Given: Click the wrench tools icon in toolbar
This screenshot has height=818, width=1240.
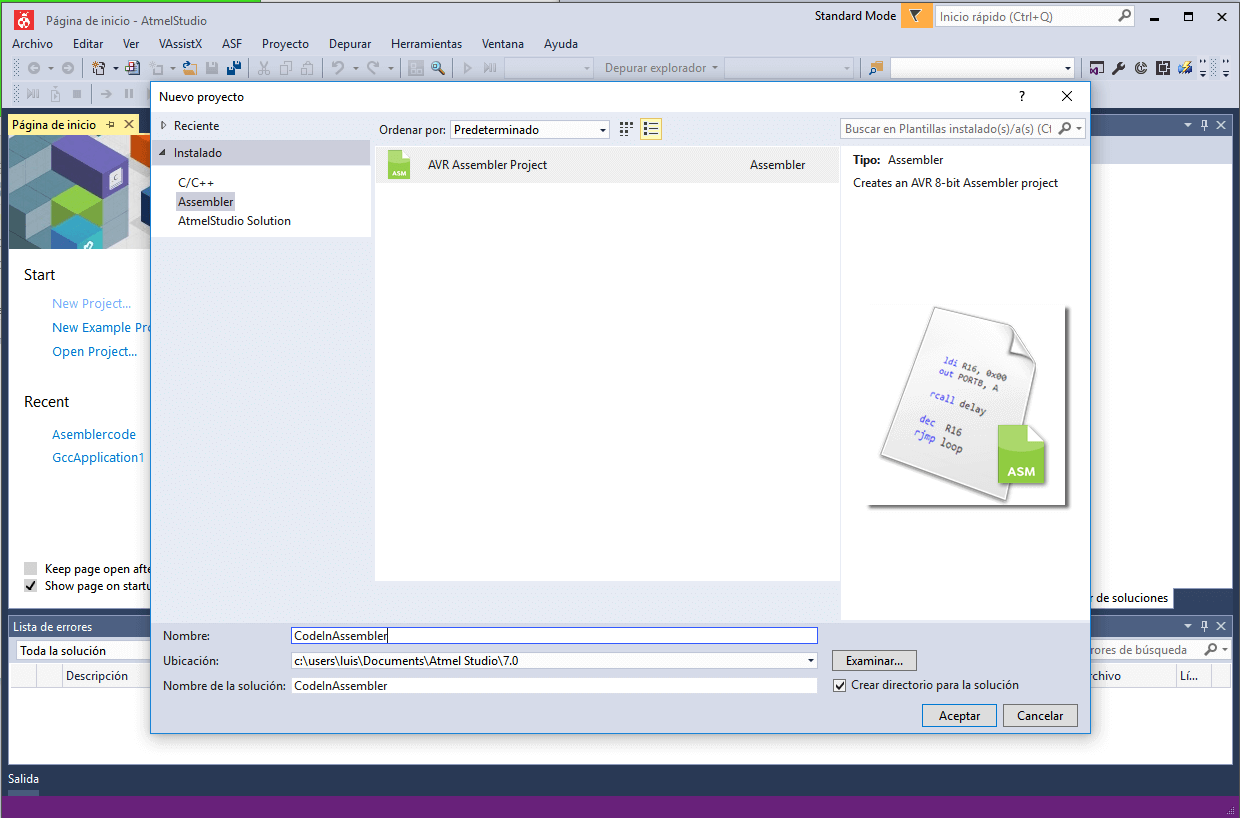Looking at the screenshot, I should coord(1119,68).
